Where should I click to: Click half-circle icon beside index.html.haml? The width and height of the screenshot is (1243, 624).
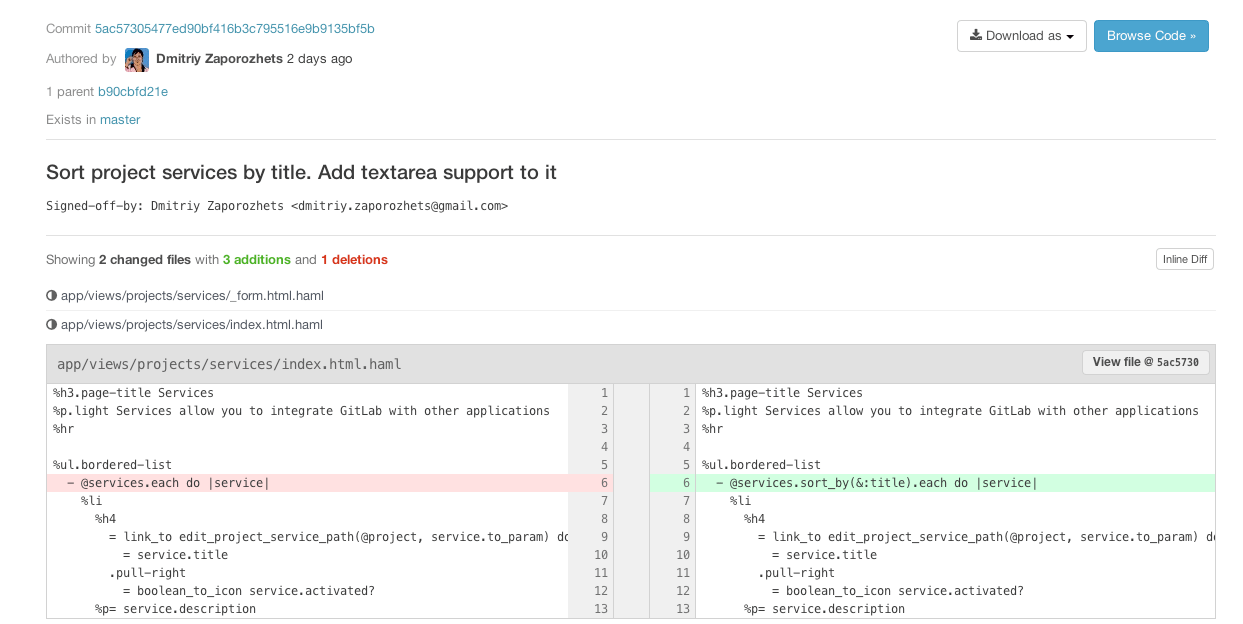point(52,325)
